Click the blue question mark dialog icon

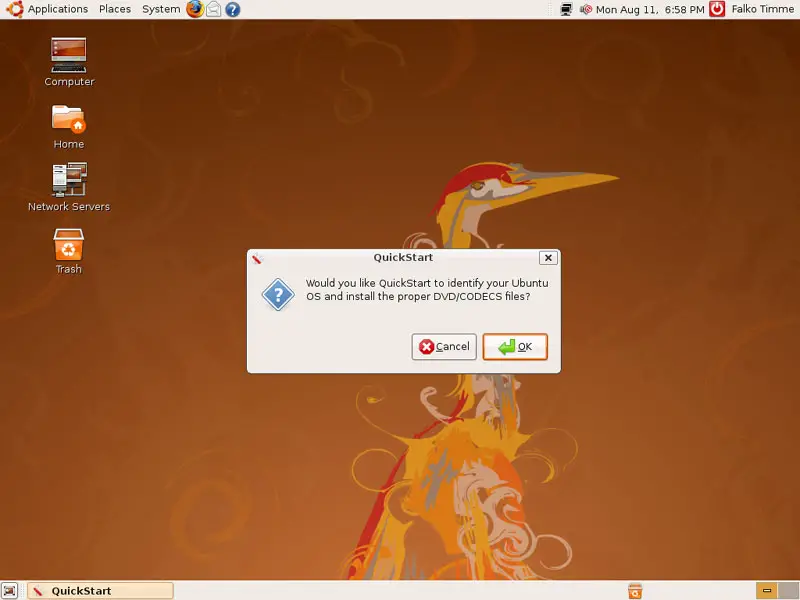tap(278, 294)
